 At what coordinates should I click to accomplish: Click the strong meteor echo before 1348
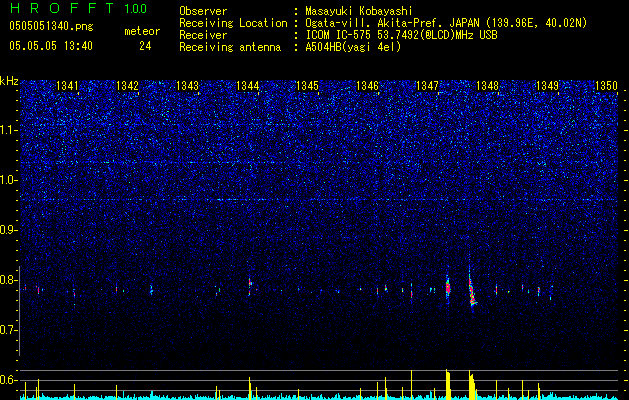click(472, 288)
